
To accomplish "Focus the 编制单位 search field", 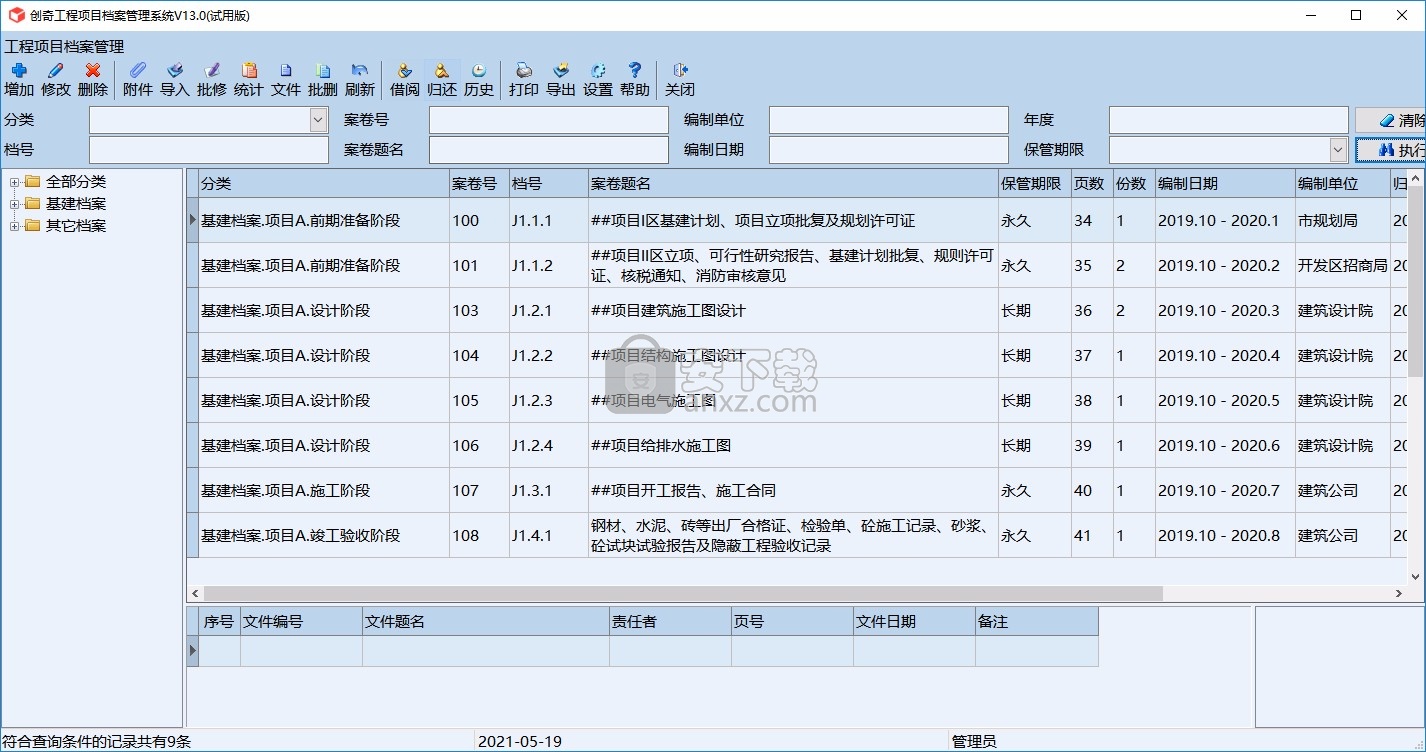I will coord(889,120).
